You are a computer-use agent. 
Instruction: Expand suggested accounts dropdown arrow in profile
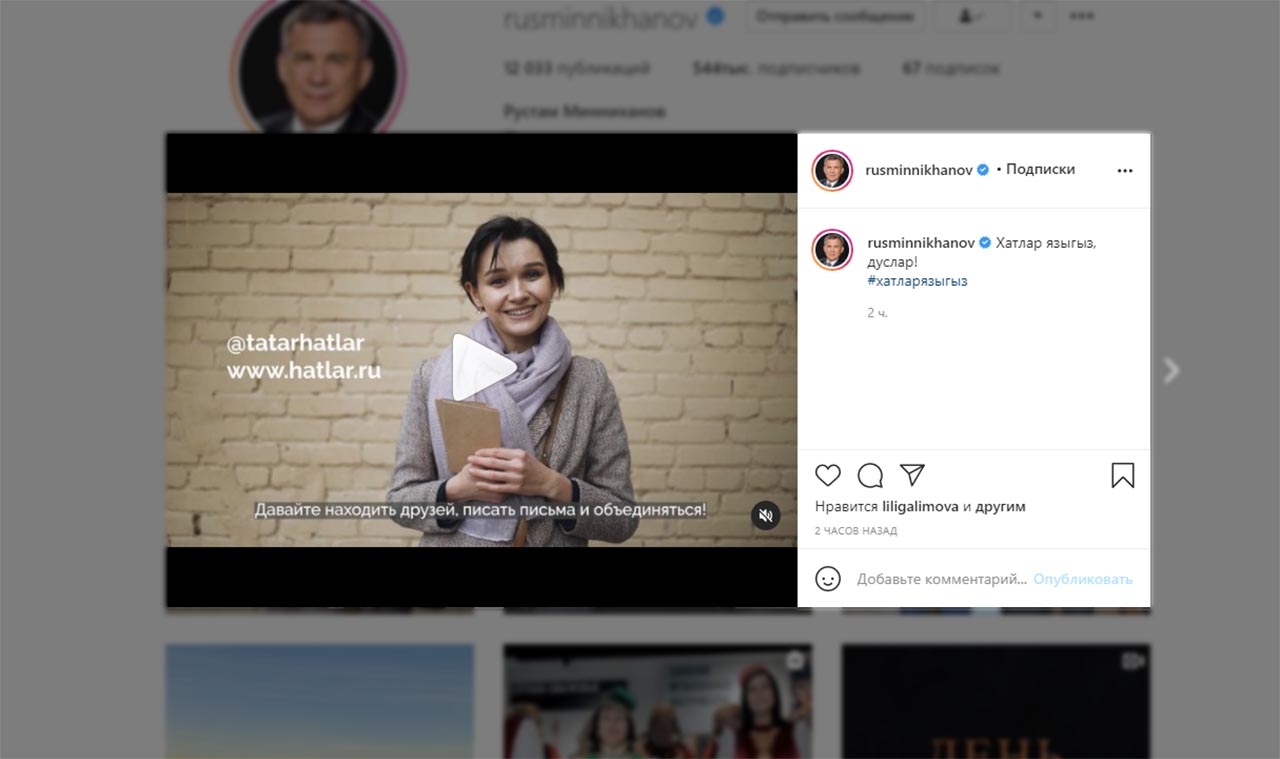(x=1037, y=17)
